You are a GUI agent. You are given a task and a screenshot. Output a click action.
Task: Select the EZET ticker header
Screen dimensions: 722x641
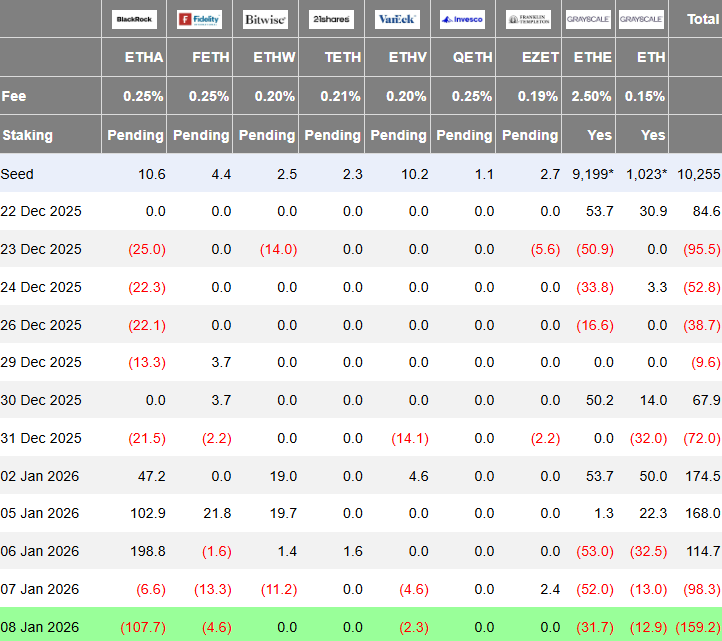coord(541,57)
